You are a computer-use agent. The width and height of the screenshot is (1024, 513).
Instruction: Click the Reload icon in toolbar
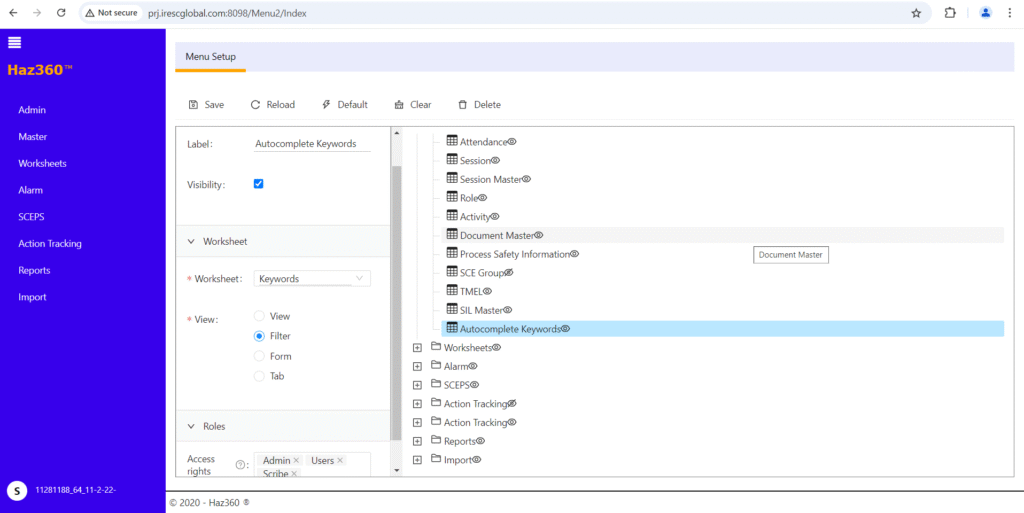255,105
